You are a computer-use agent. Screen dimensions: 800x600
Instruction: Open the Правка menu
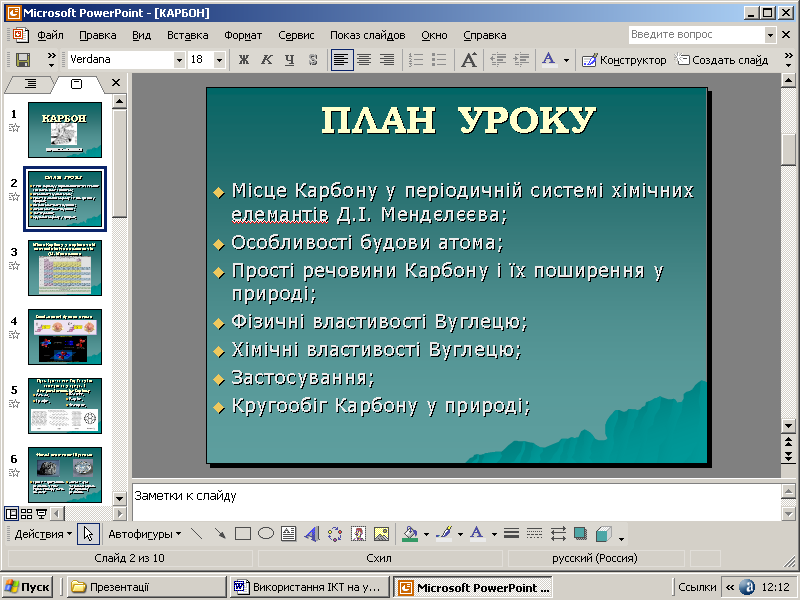coord(98,35)
